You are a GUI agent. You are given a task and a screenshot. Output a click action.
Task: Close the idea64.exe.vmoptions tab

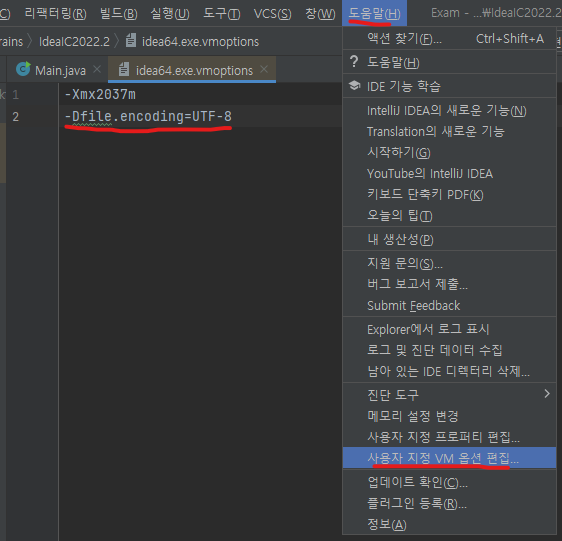tap(264, 69)
